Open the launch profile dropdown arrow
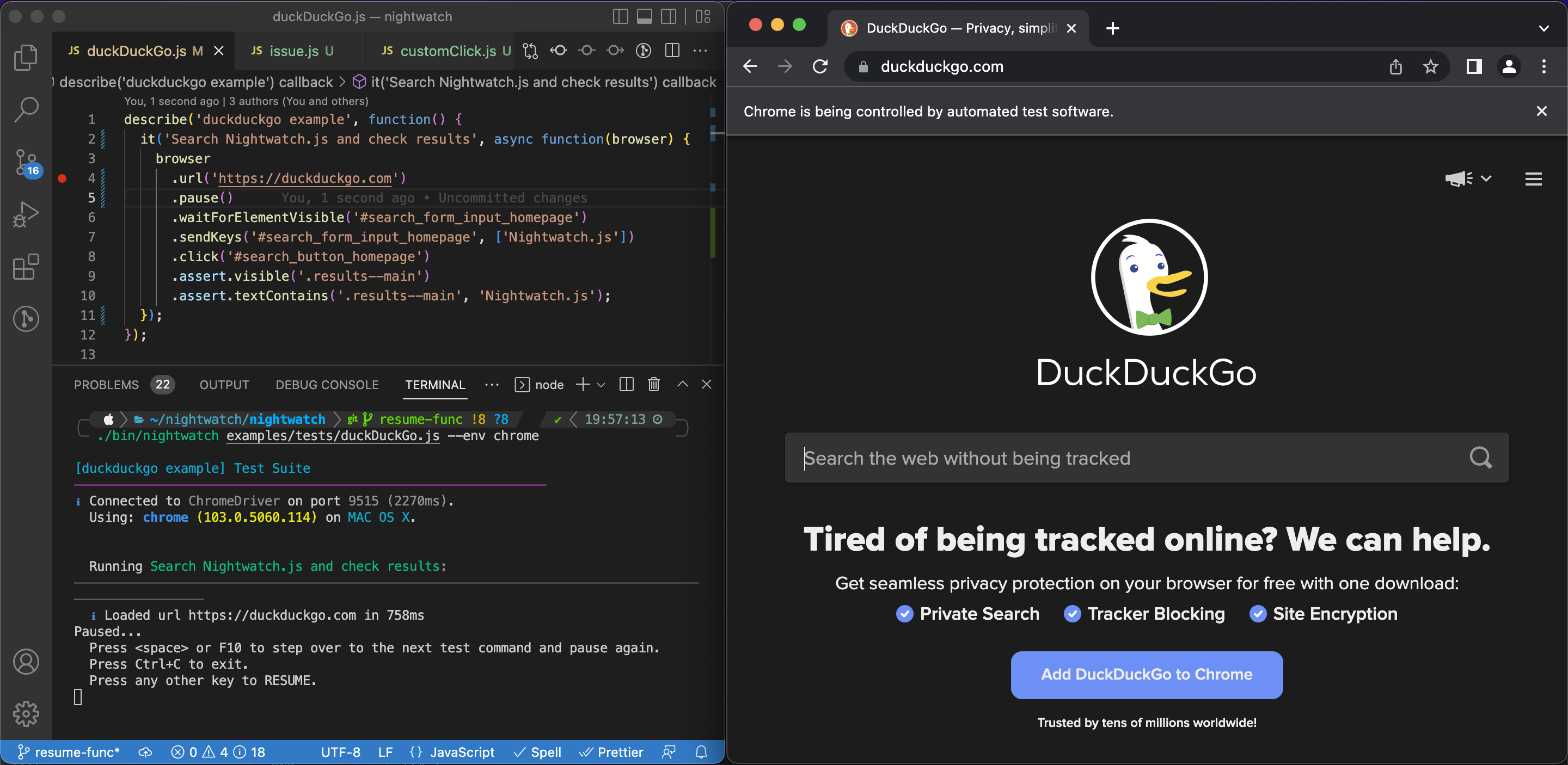This screenshot has width=1568, height=765. point(602,384)
